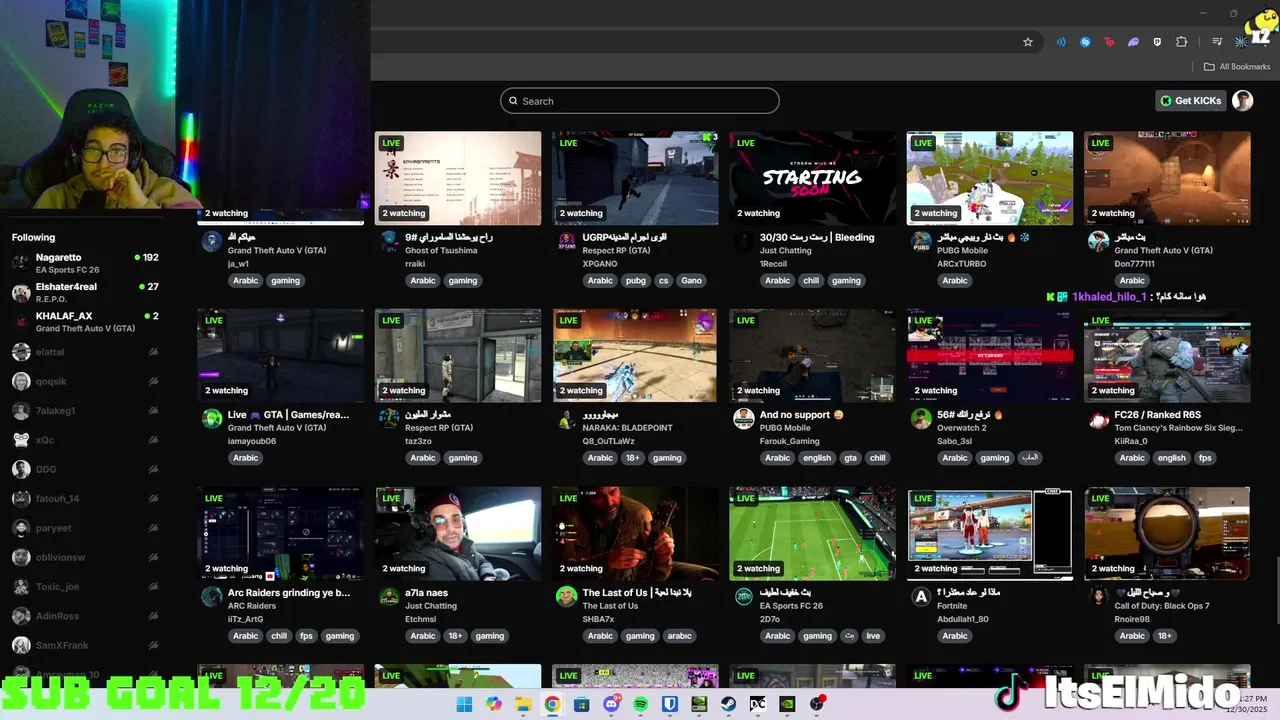1280x720 pixels.
Task: Click the 'Gano' tag under XPGANO stream
Action: click(691, 281)
